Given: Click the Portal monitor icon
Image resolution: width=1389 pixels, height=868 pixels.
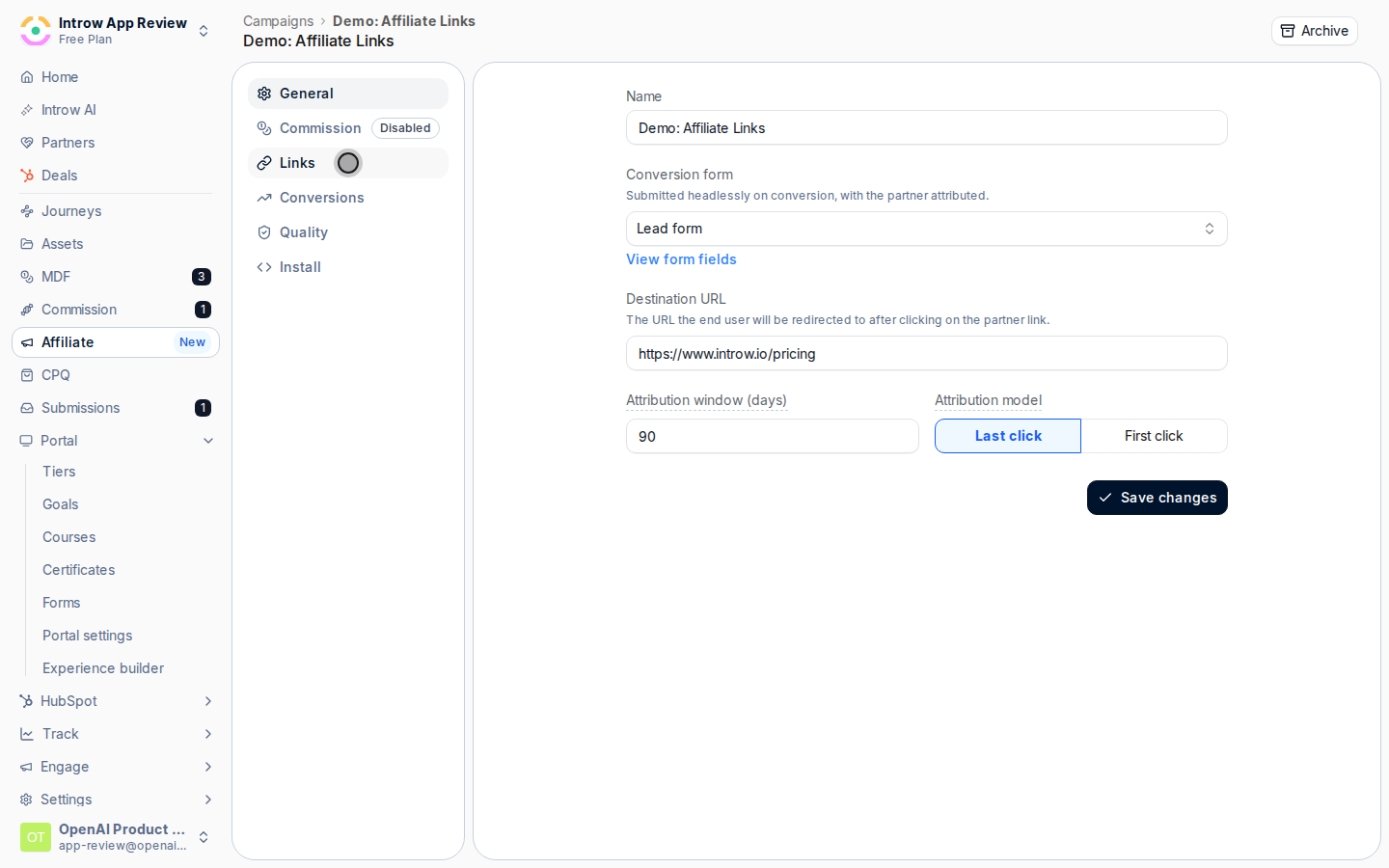Looking at the screenshot, I should 26,441.
